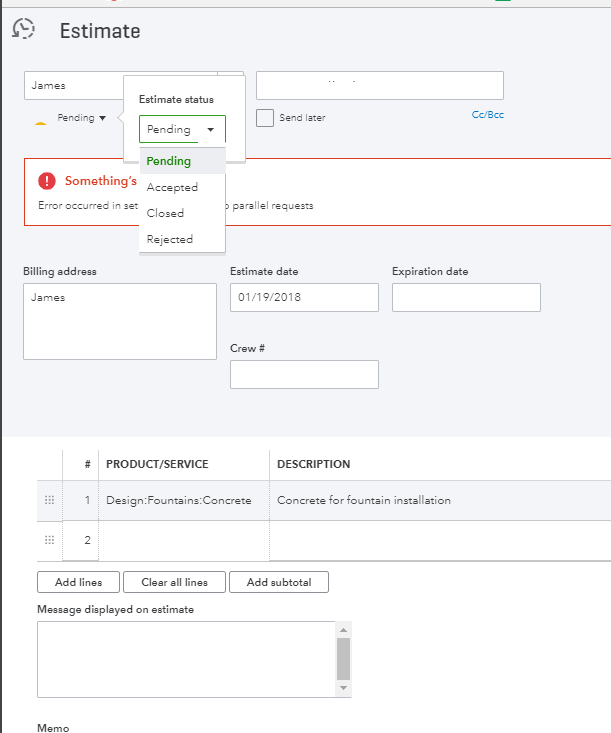This screenshot has width=611, height=733.
Task: Click the Estimate history clock icon
Action: click(23, 29)
